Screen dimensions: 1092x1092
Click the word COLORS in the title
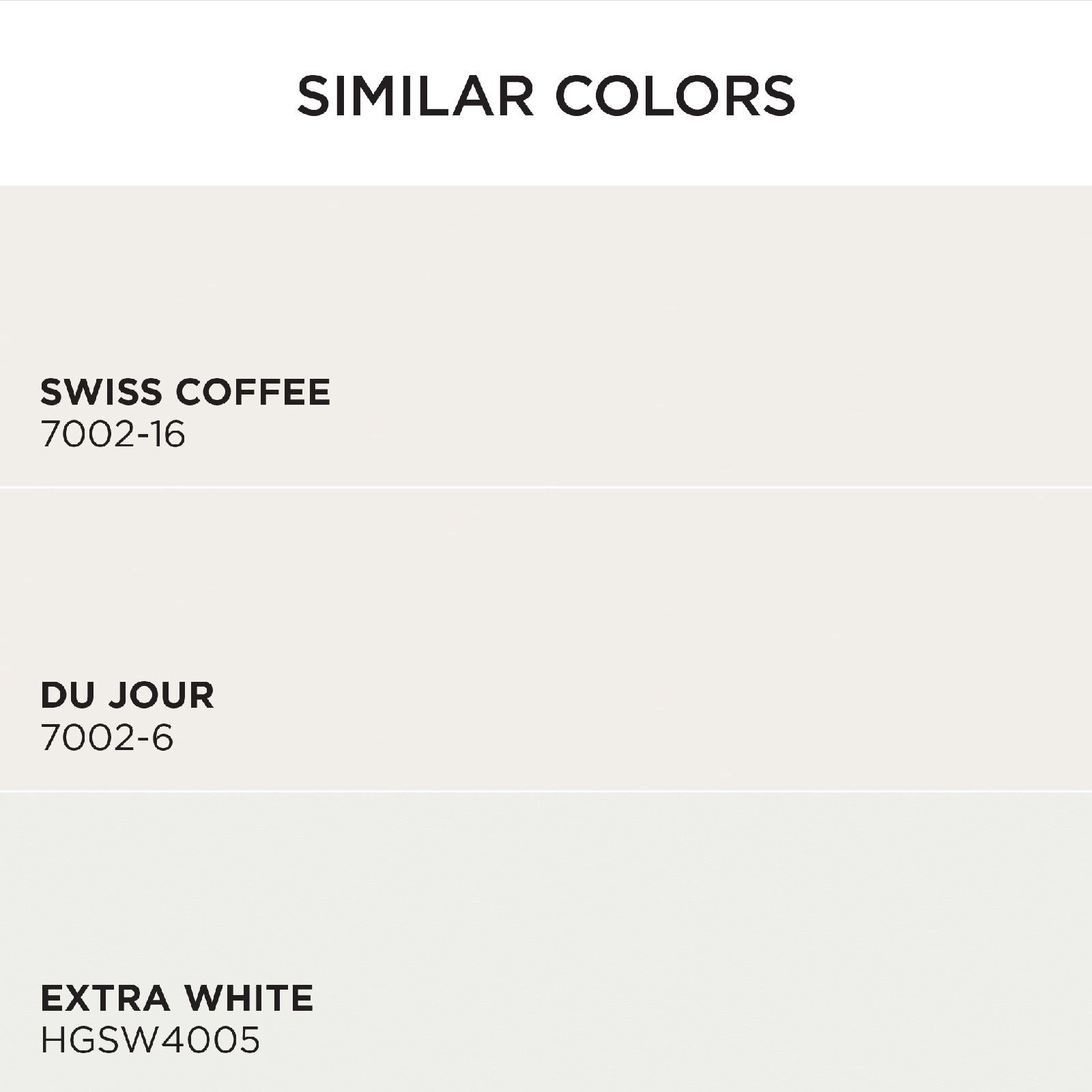pyautogui.click(x=676, y=96)
